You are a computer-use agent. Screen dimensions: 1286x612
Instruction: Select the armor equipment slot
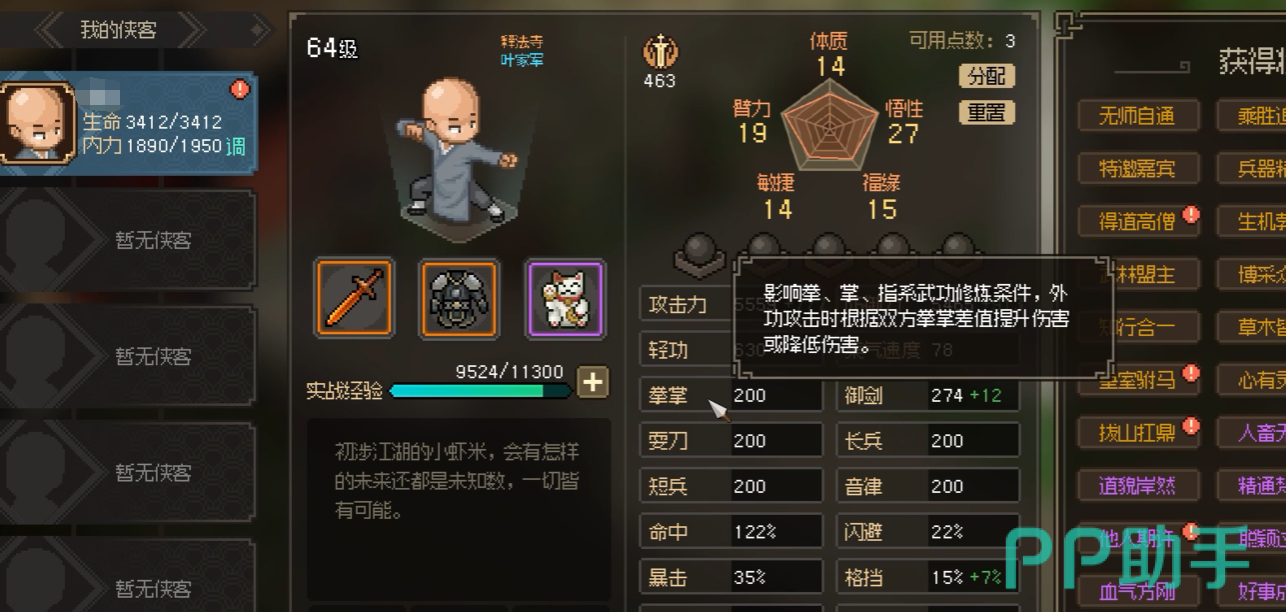459,297
